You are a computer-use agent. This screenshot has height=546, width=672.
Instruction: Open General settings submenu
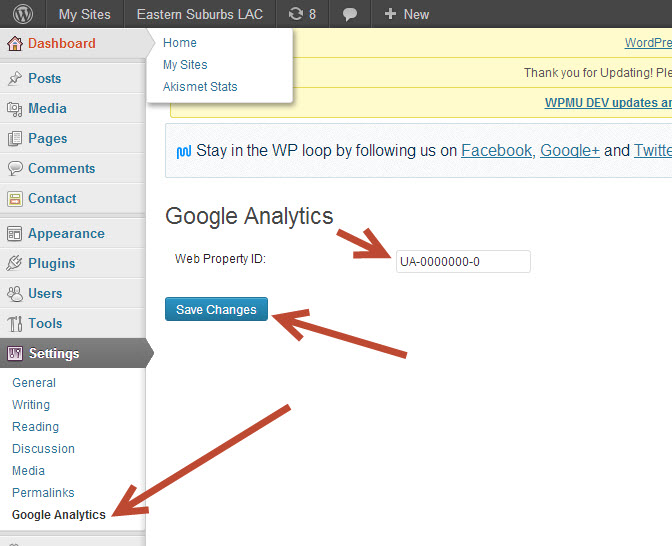click(34, 383)
